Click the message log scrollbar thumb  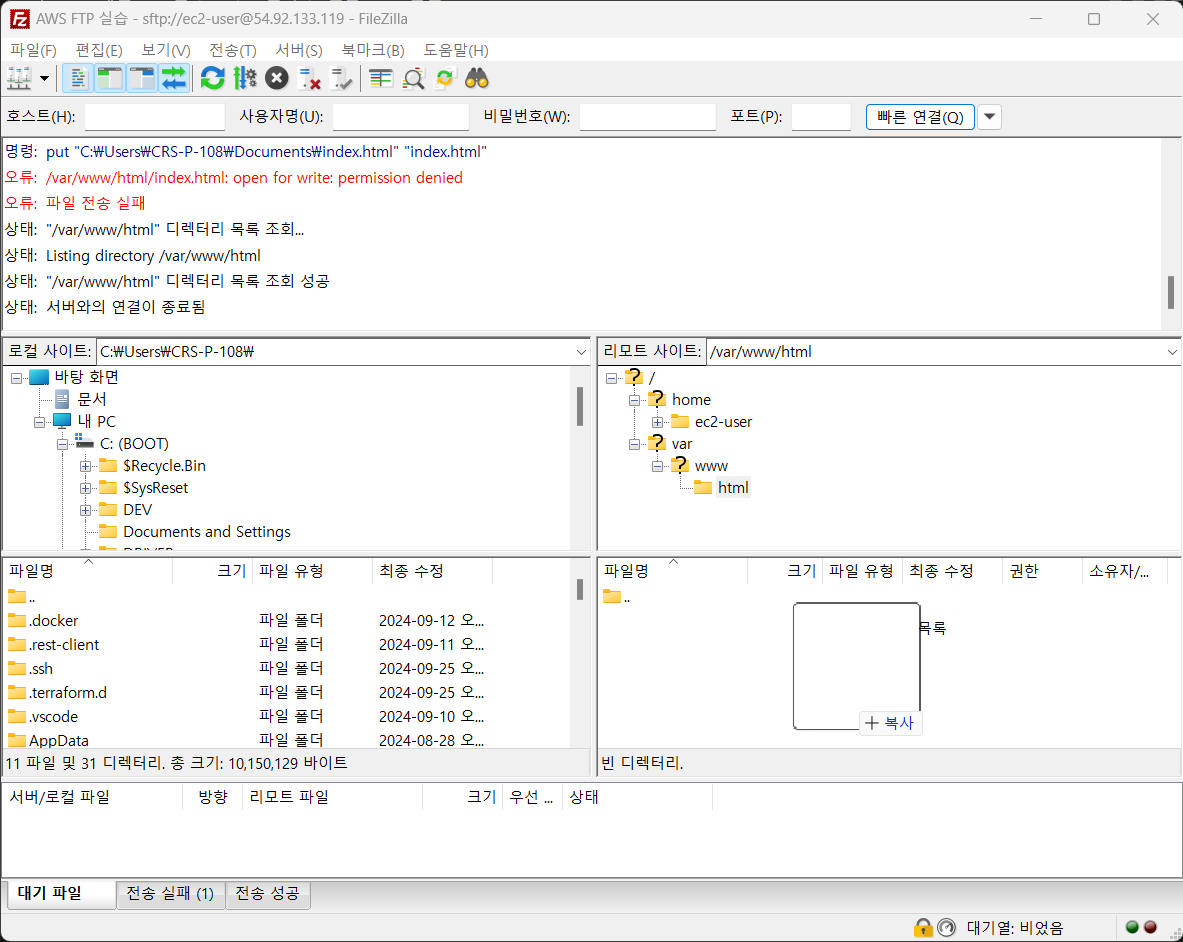pos(1171,293)
